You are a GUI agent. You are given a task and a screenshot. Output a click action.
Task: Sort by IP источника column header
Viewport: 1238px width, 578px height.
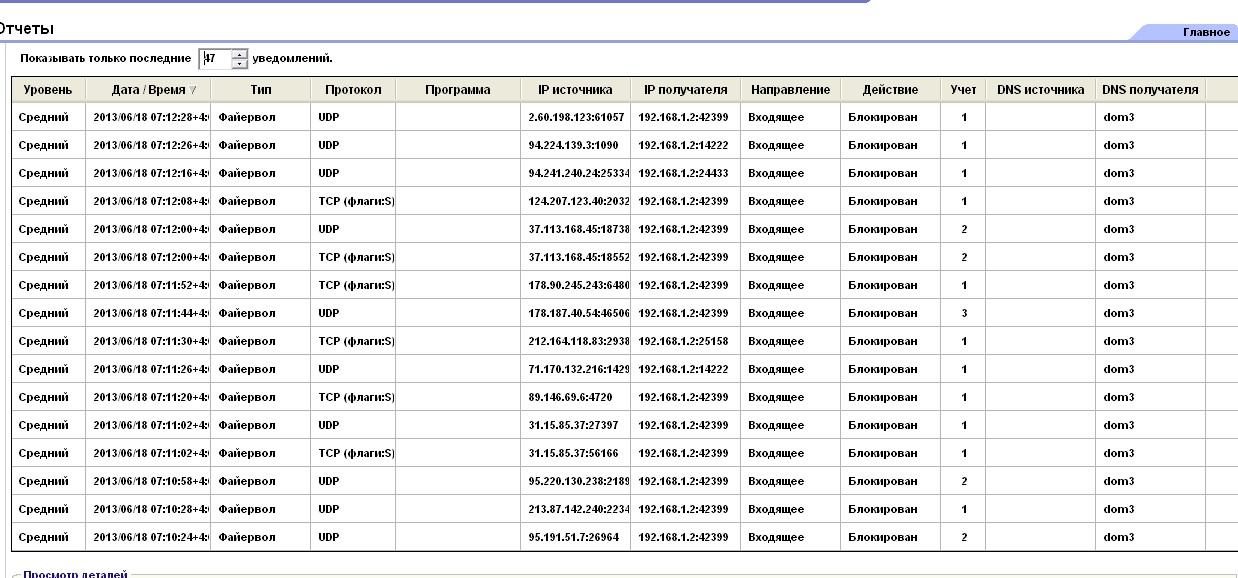coord(575,90)
